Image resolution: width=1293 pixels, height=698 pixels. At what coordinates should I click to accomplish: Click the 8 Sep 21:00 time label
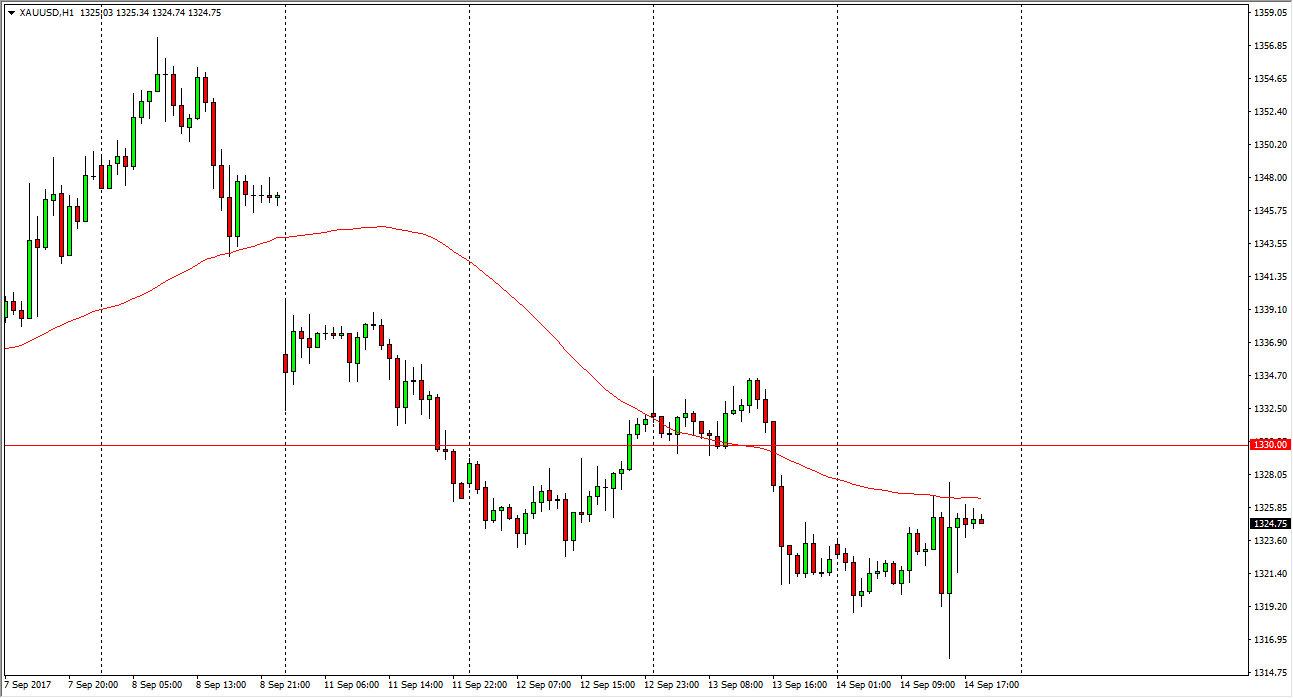tap(285, 685)
